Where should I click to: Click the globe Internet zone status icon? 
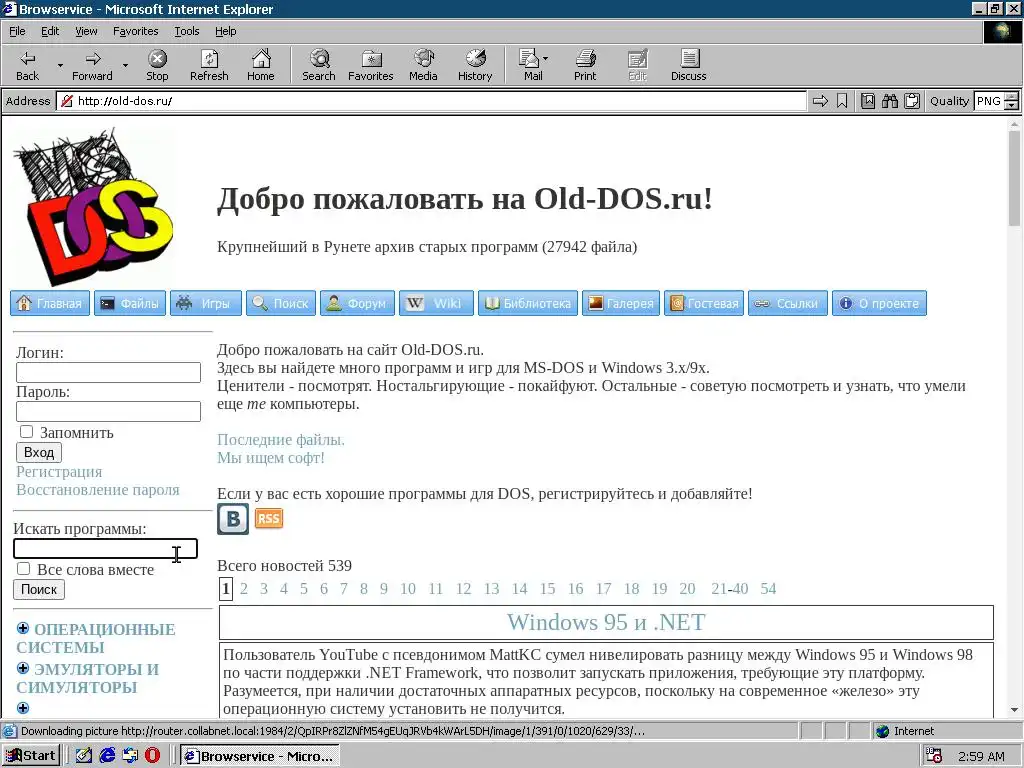point(882,731)
